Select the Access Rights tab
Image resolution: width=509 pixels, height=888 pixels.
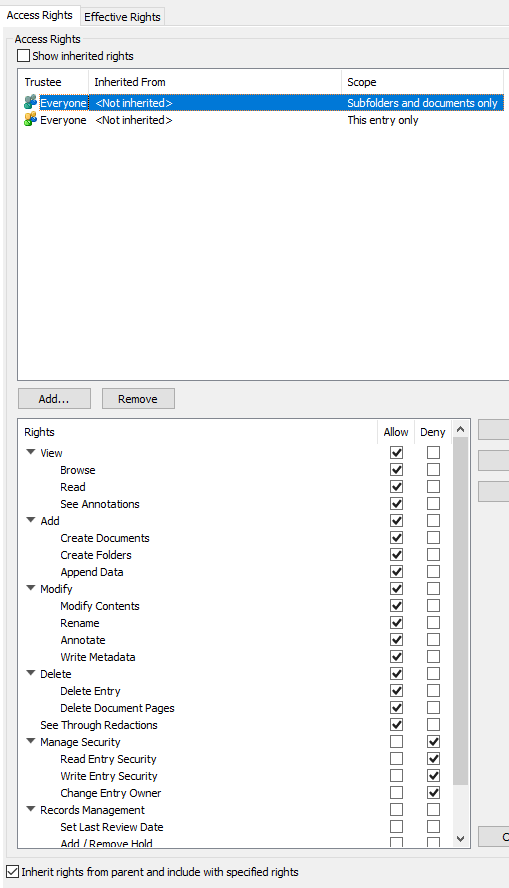(40, 15)
